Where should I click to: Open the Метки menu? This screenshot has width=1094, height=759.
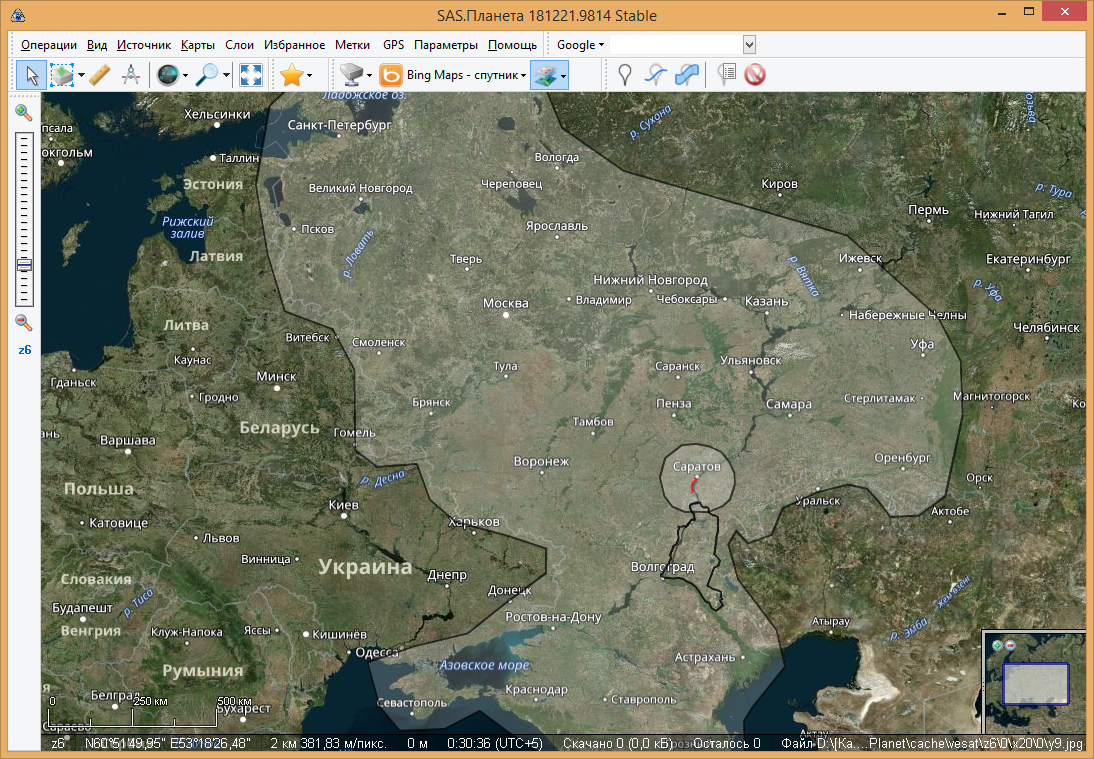352,45
